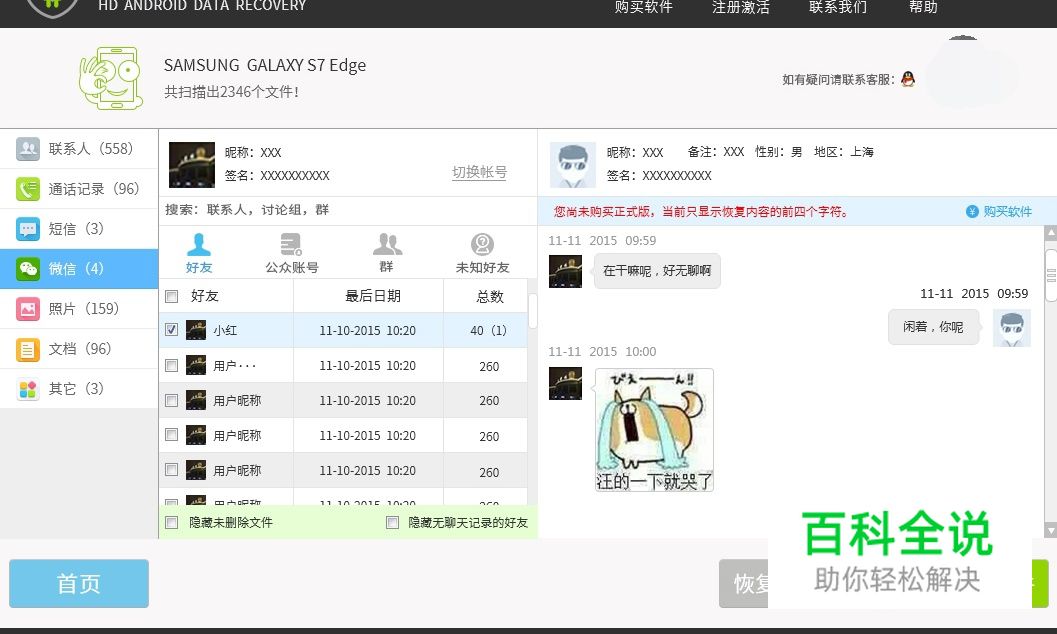Open 注册激活 in top menu
The image size is (1057, 634).
click(740, 7)
